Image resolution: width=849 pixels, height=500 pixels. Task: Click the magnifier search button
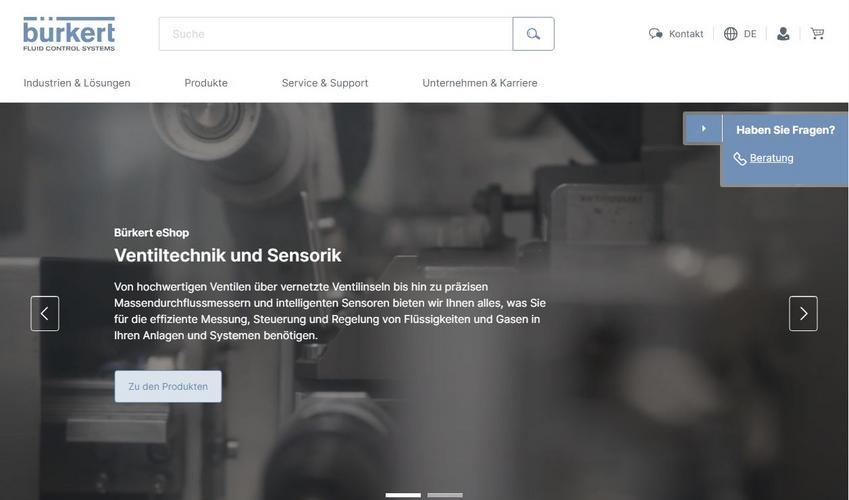tap(533, 34)
